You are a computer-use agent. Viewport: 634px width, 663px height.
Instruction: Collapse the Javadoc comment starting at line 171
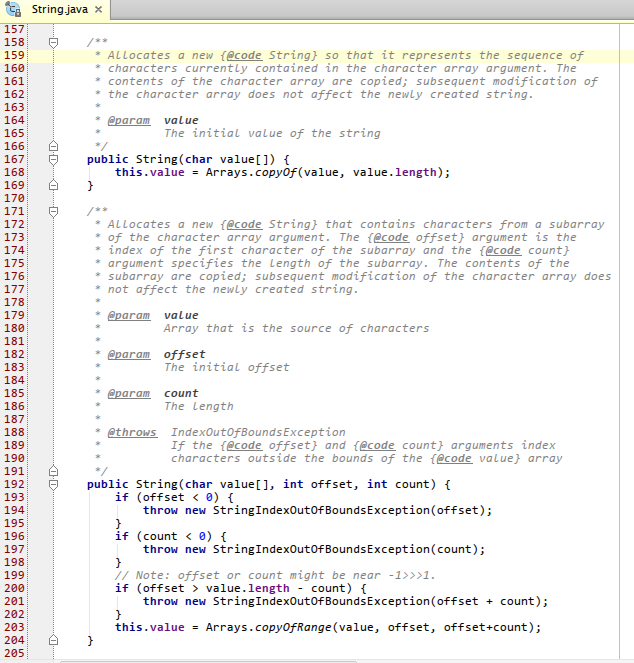pyautogui.click(x=53, y=211)
